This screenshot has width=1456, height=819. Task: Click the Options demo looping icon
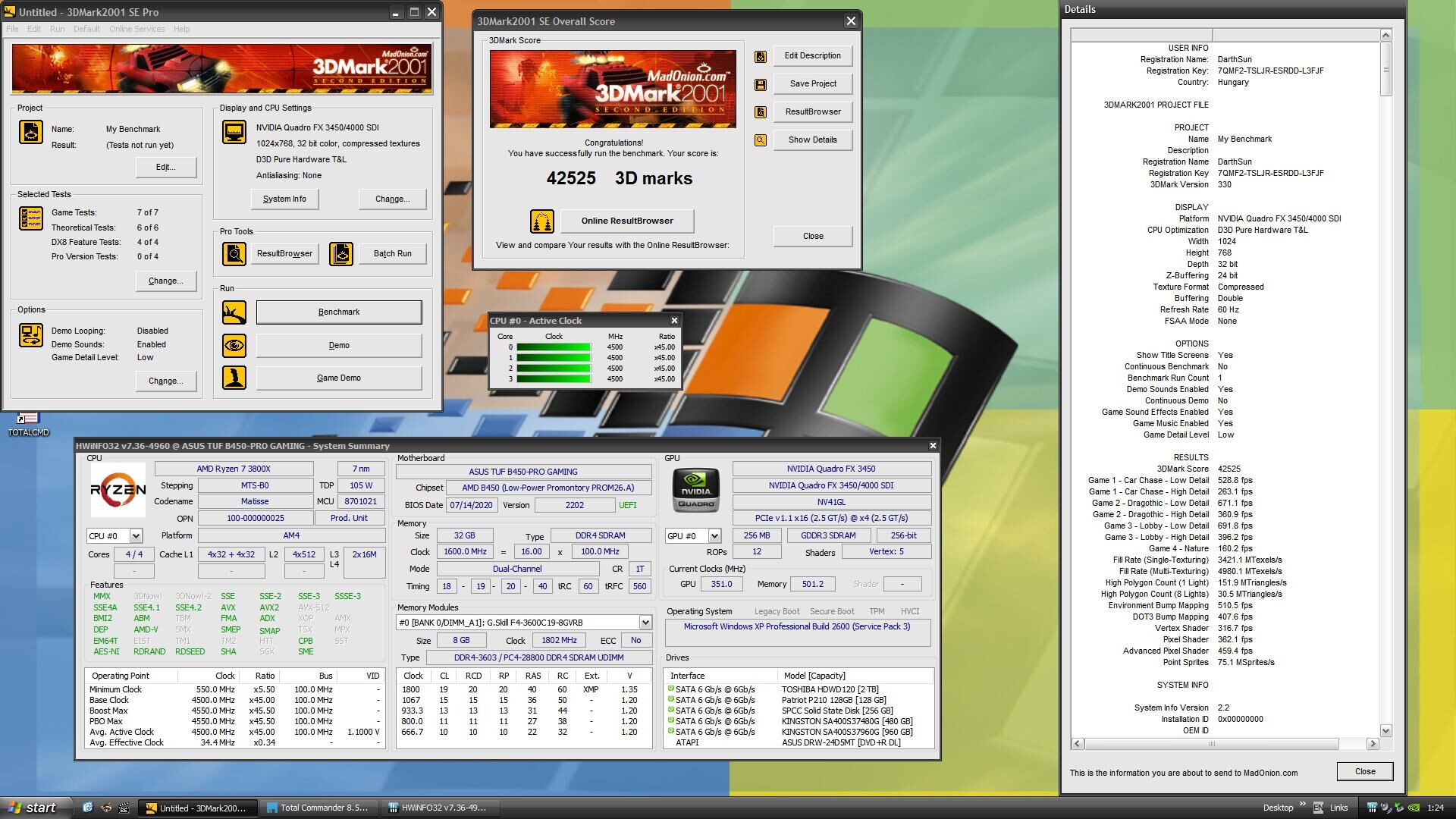click(31, 335)
